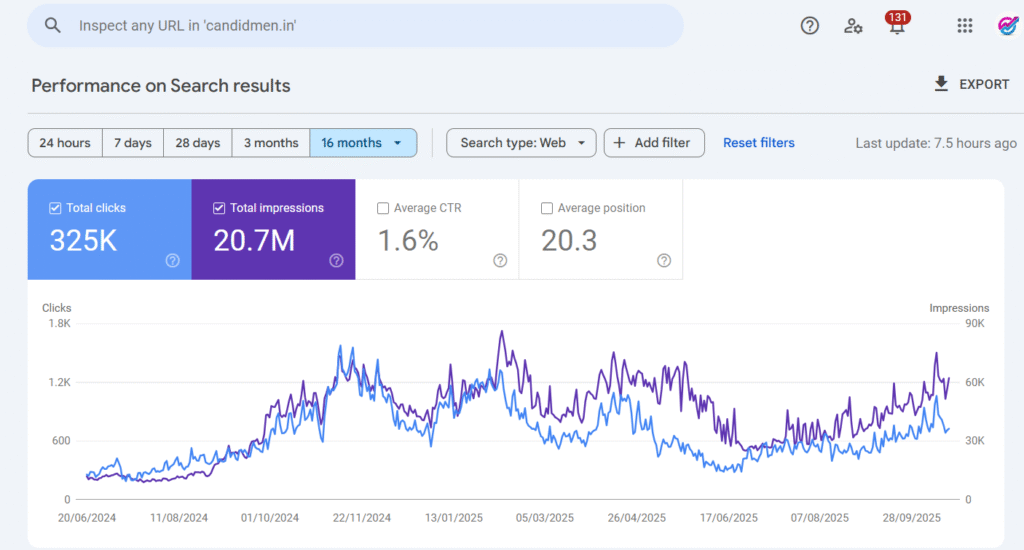This screenshot has height=550, width=1024.
Task: Click the help icon on Average position card
Action: (x=664, y=260)
